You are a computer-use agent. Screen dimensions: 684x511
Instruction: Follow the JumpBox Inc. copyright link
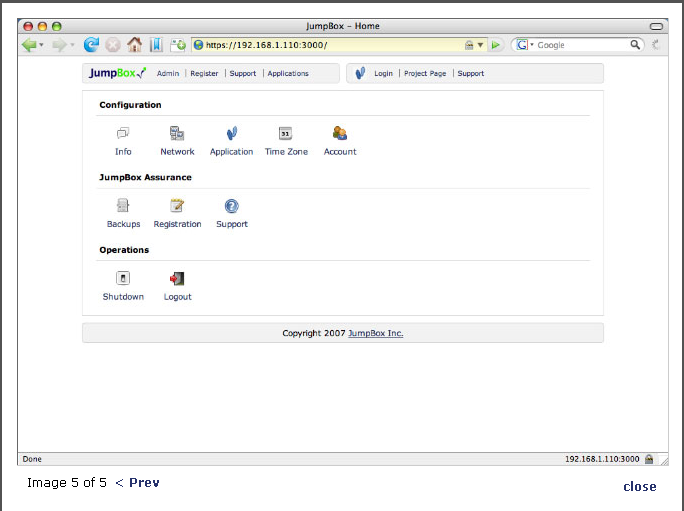(376, 333)
